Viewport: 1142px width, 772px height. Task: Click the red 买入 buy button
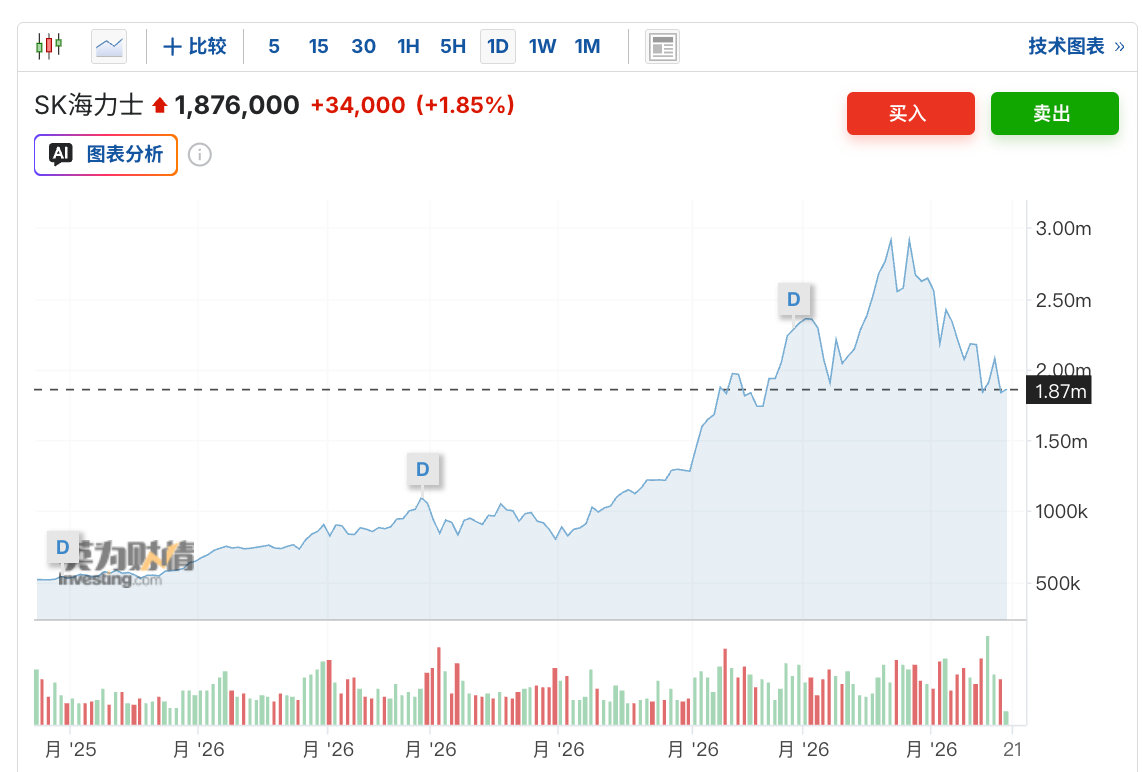[910, 114]
